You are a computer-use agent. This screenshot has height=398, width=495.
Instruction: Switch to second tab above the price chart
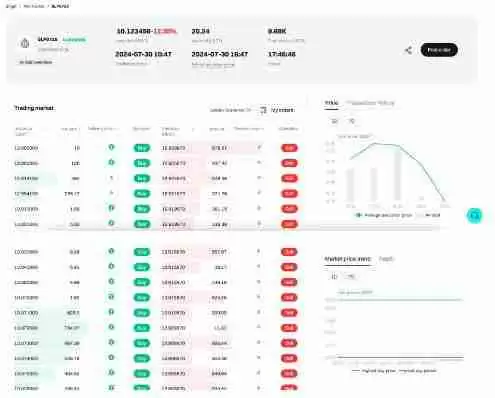coord(370,103)
